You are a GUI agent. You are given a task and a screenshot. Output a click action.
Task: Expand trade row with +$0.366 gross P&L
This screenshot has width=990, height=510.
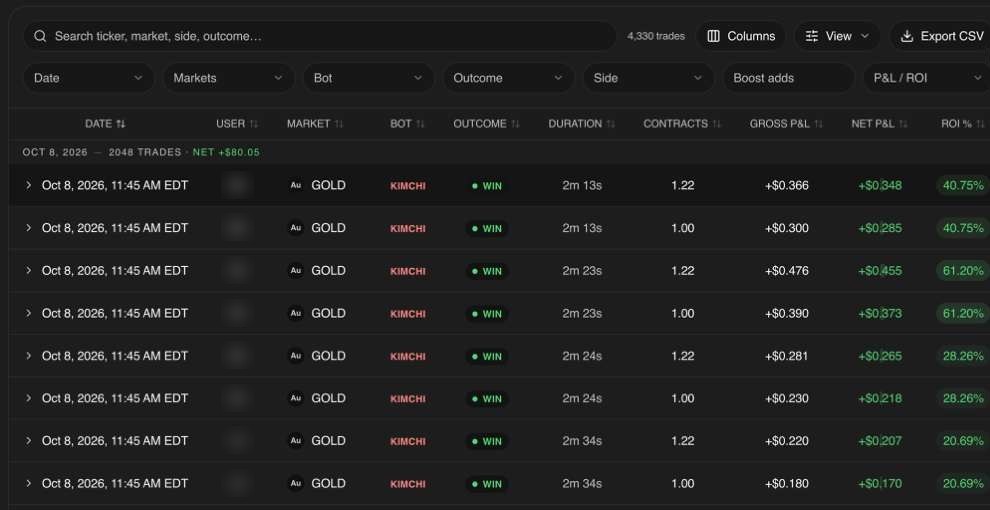coord(28,185)
